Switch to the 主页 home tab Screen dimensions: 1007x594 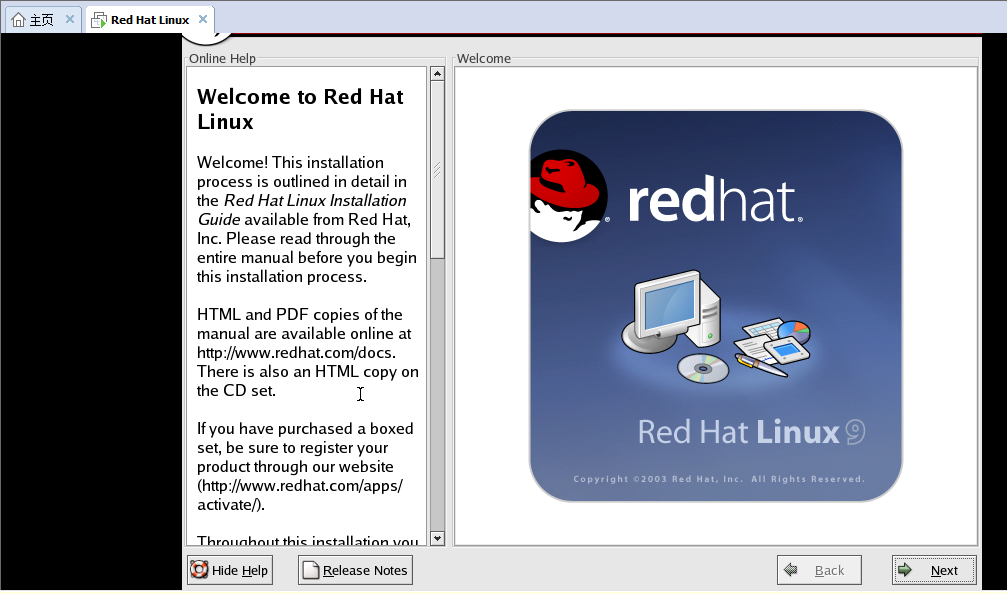[x=42, y=20]
